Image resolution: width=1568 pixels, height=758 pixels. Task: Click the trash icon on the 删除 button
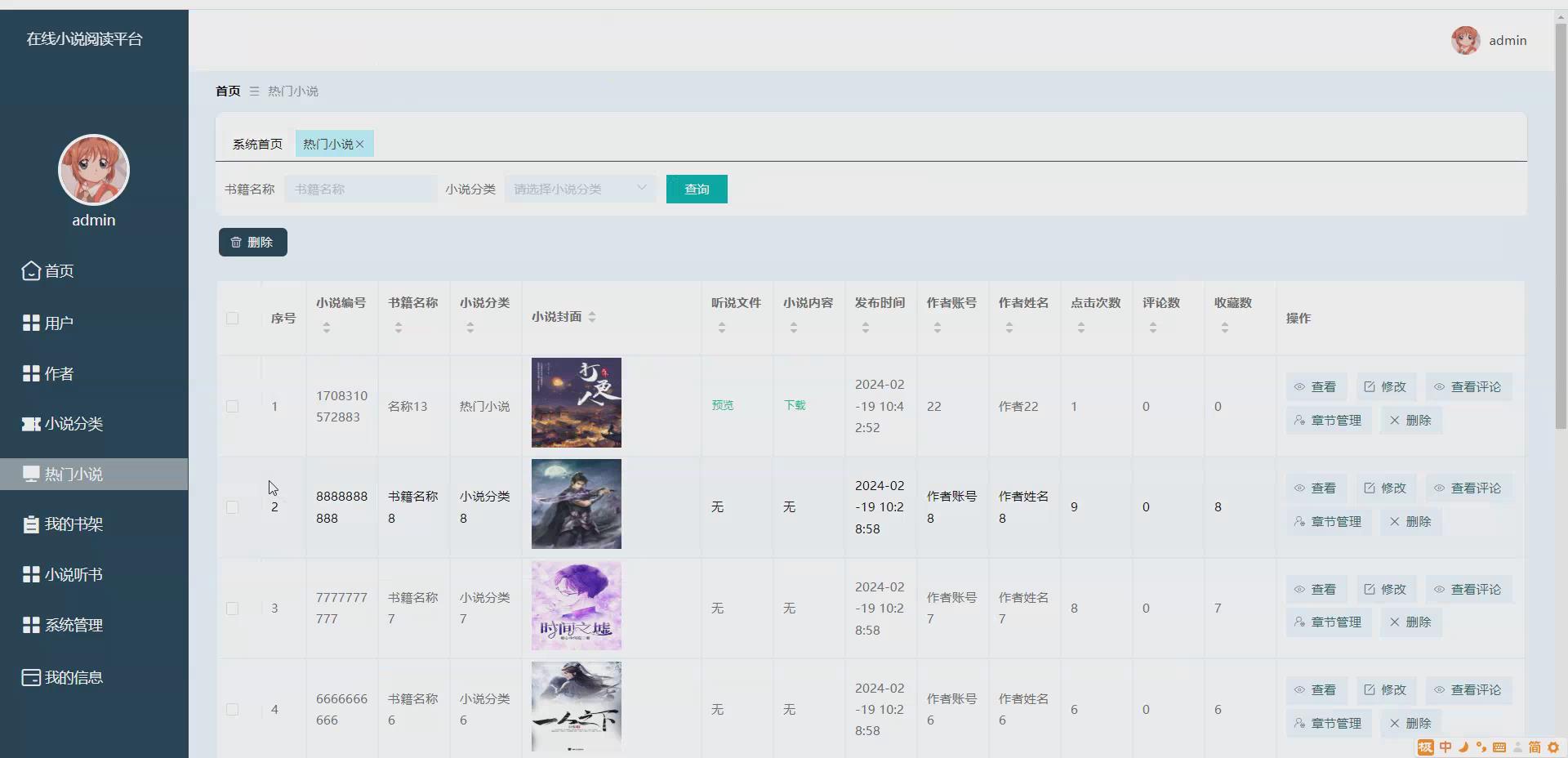click(x=236, y=242)
